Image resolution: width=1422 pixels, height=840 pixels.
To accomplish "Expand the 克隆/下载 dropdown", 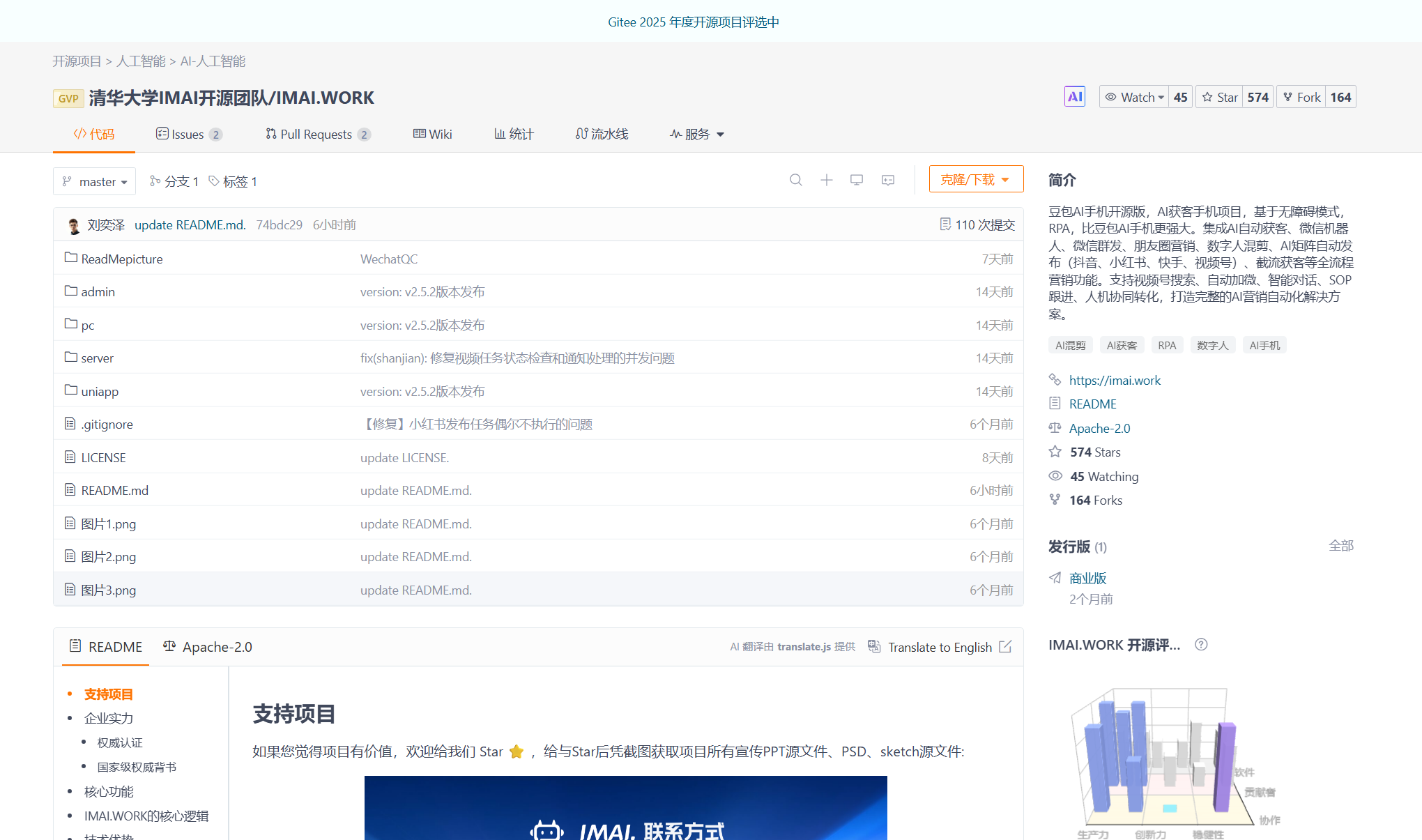I will (976, 178).
